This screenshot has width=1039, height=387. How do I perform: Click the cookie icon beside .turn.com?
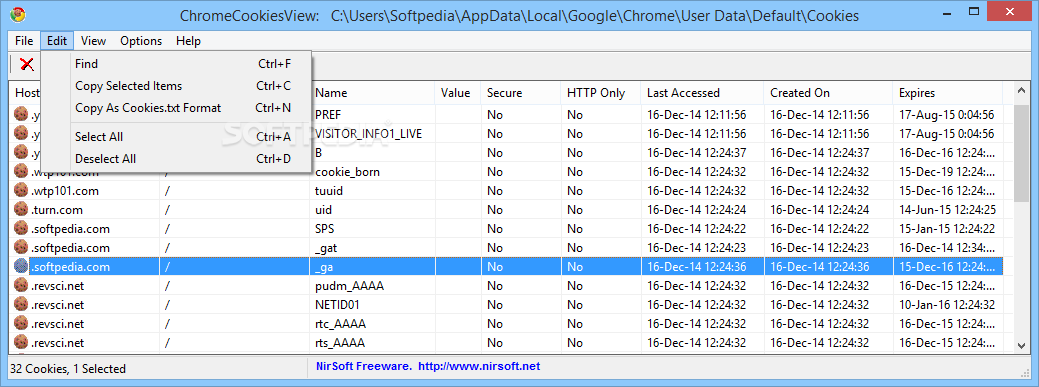(x=21, y=210)
